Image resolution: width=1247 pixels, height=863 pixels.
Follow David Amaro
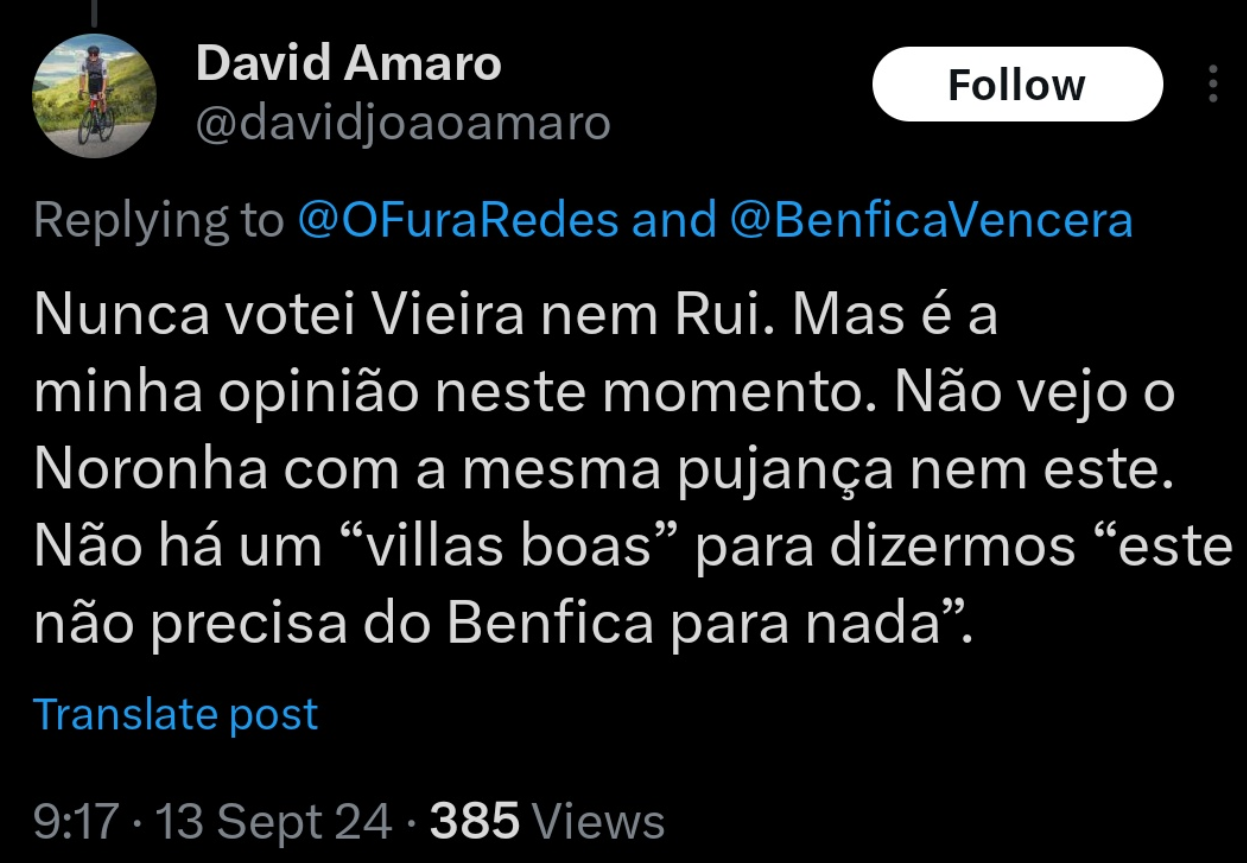[x=1017, y=85]
